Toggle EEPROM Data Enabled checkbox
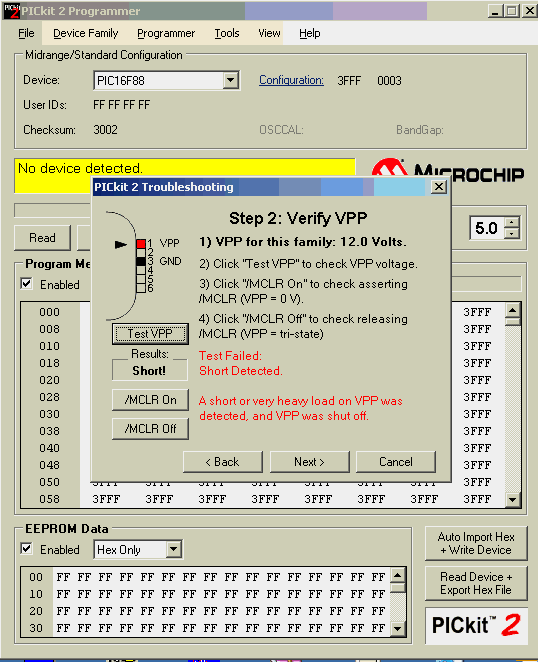Image resolution: width=538 pixels, height=662 pixels. click(x=26, y=549)
